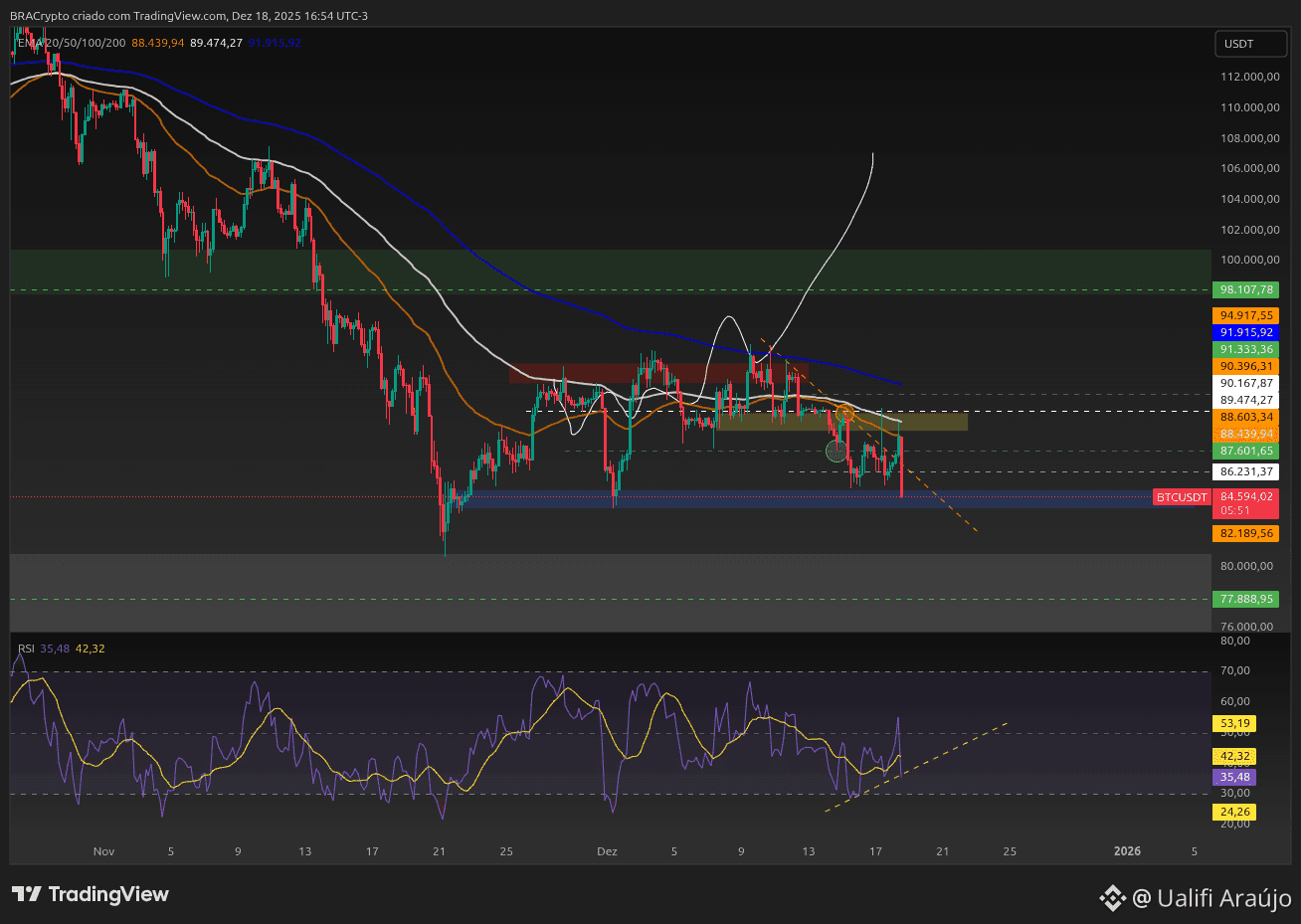Click the orange 88.603,34 price label

[1246, 417]
